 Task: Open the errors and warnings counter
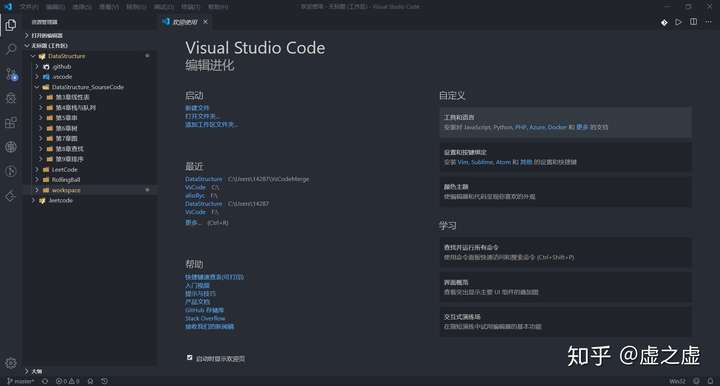coord(68,381)
